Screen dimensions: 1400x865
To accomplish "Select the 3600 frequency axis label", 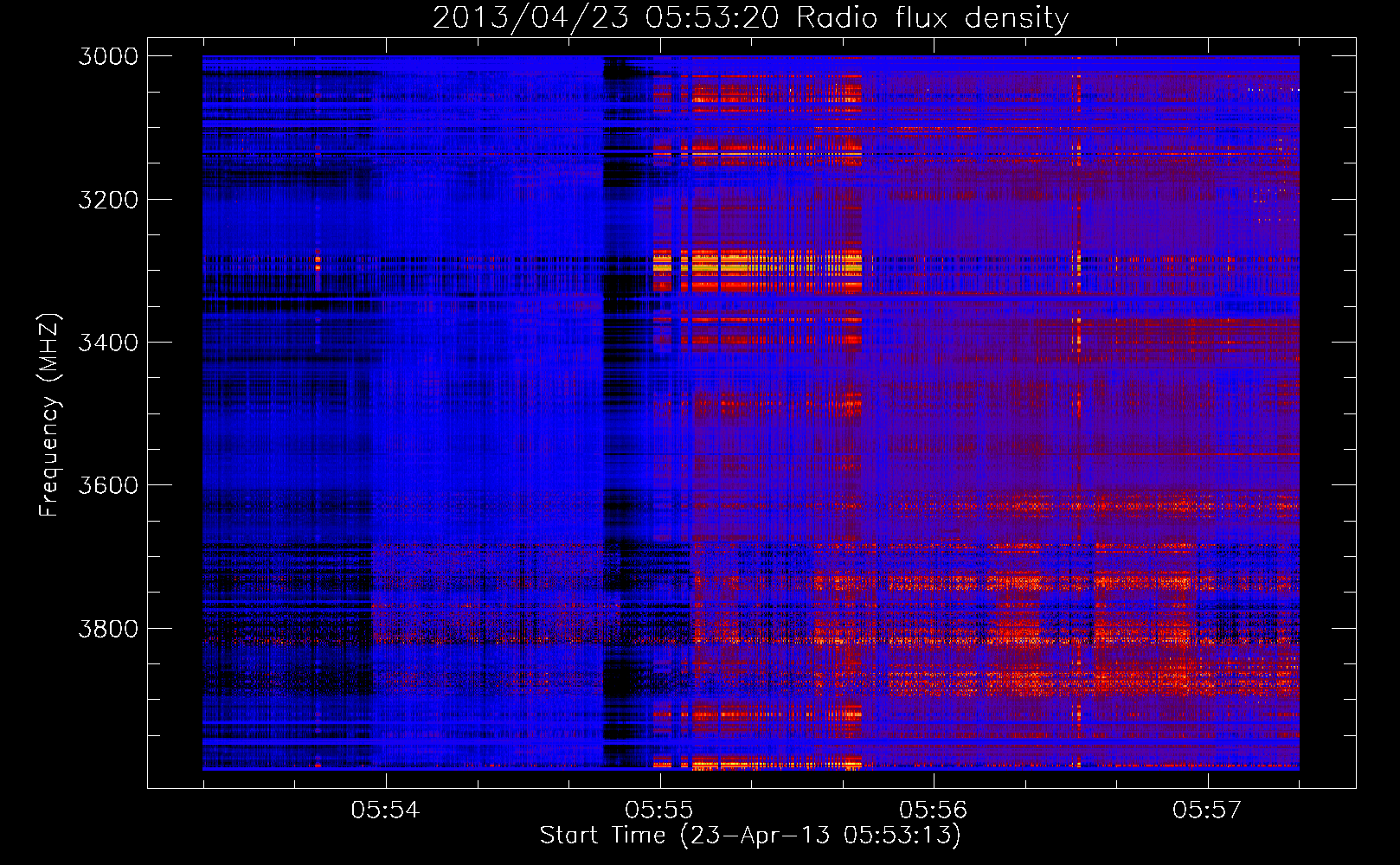I will [108, 485].
